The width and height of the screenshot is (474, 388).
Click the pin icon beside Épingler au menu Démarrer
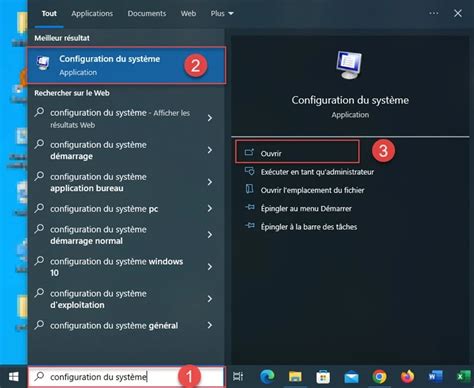250,207
